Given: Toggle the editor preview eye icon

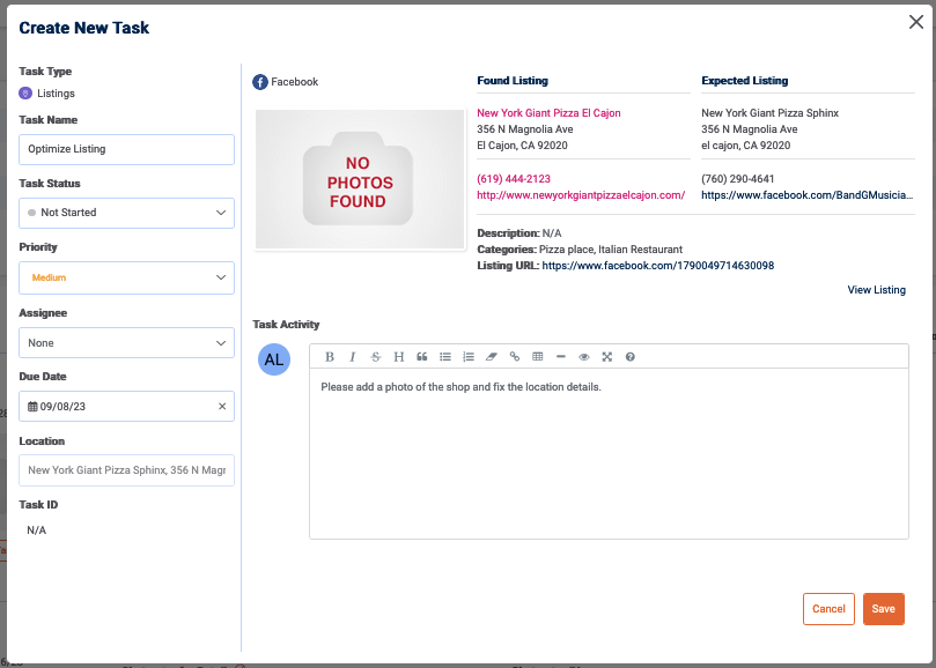Looking at the screenshot, I should 584,357.
